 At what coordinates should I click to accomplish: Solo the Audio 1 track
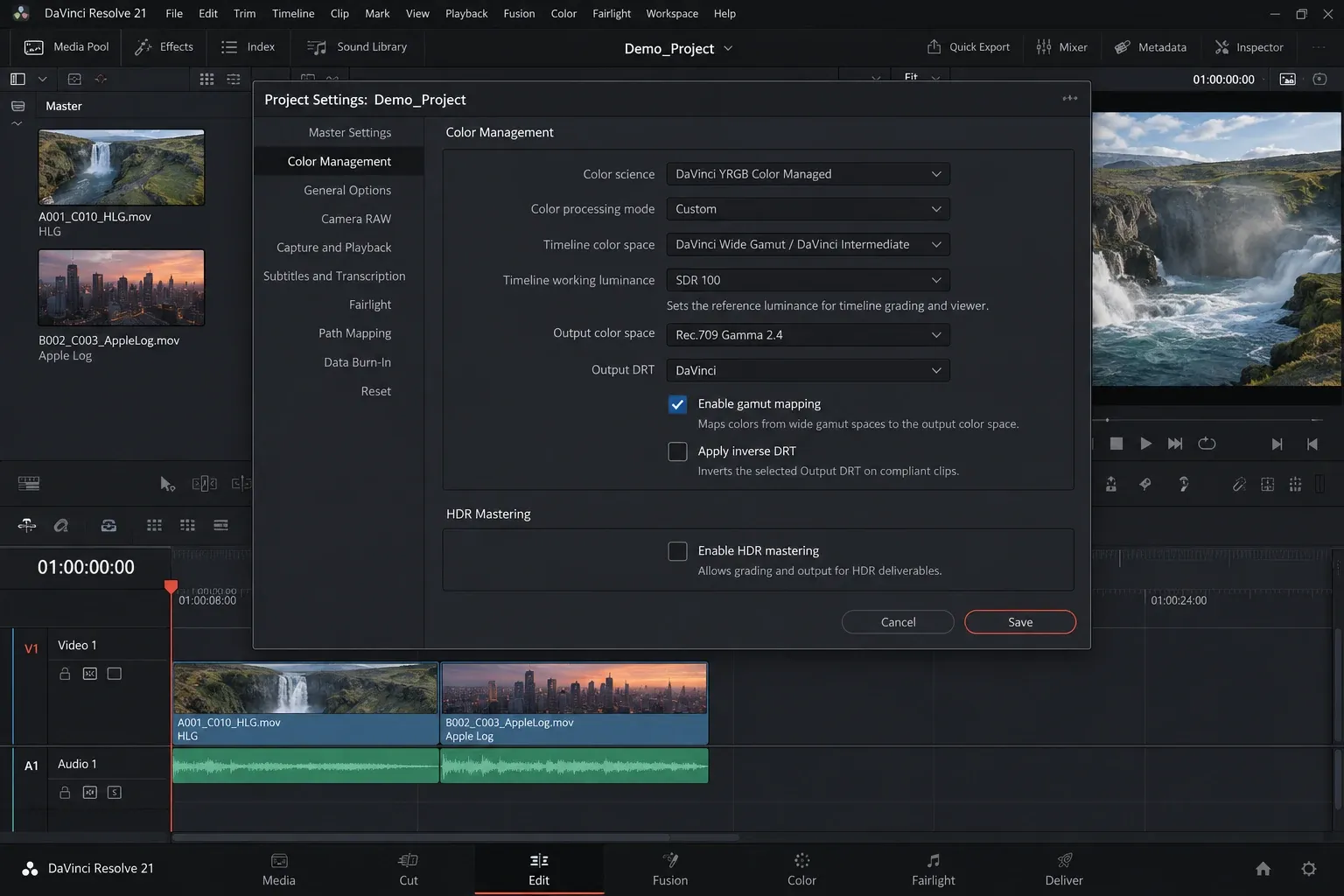pos(114,793)
